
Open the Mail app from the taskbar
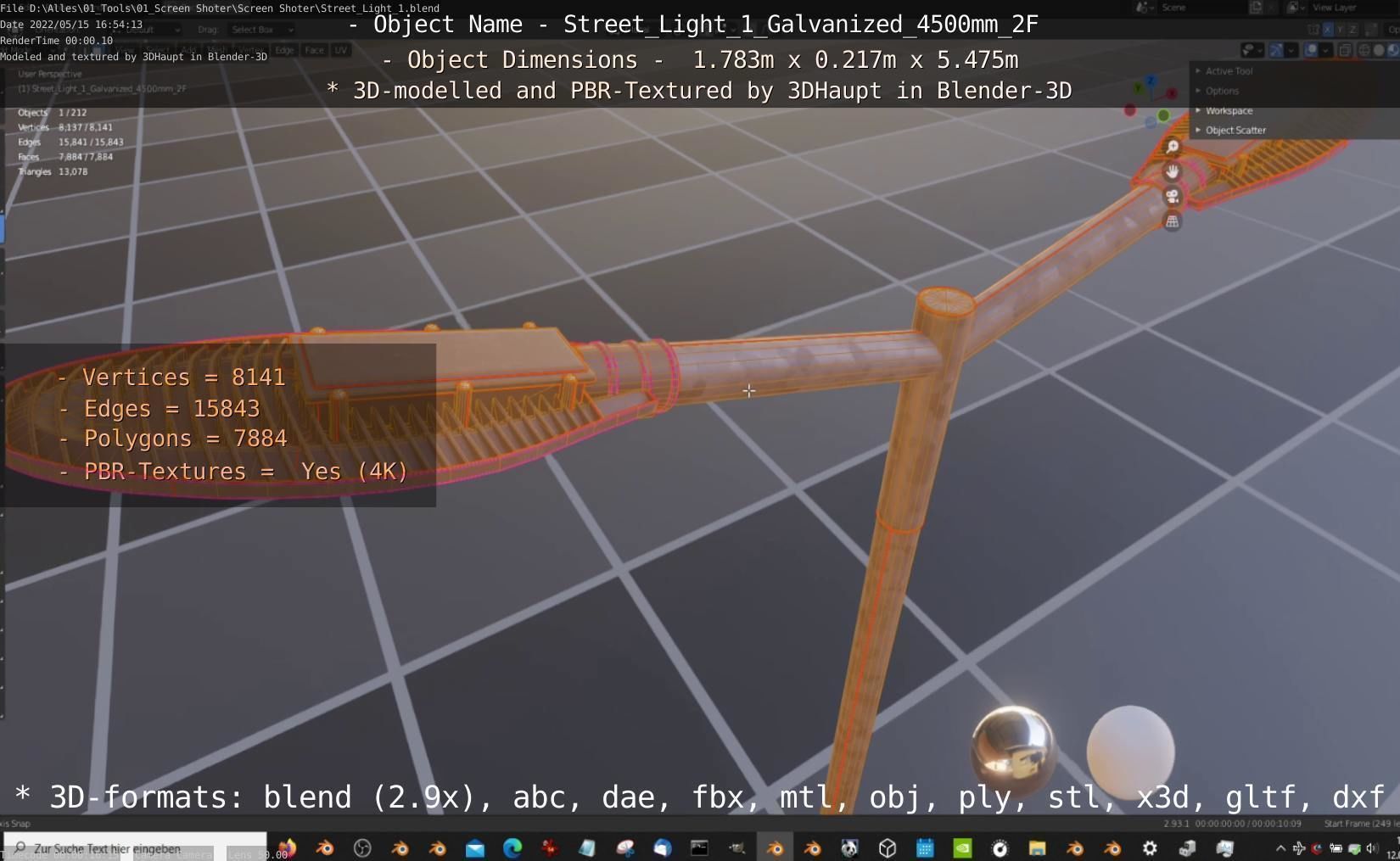pos(475,847)
